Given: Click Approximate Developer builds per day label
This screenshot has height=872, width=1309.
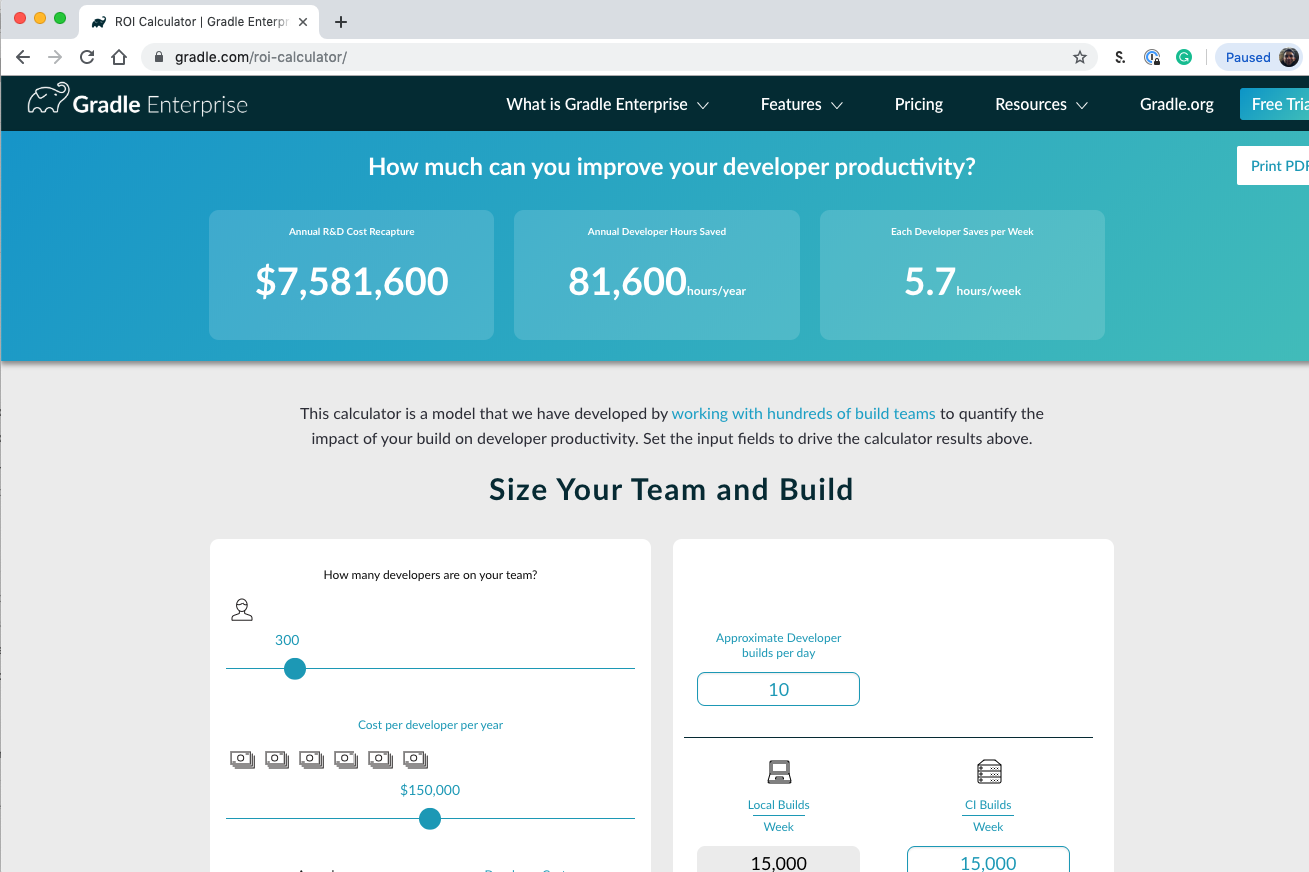Looking at the screenshot, I should coord(779,645).
